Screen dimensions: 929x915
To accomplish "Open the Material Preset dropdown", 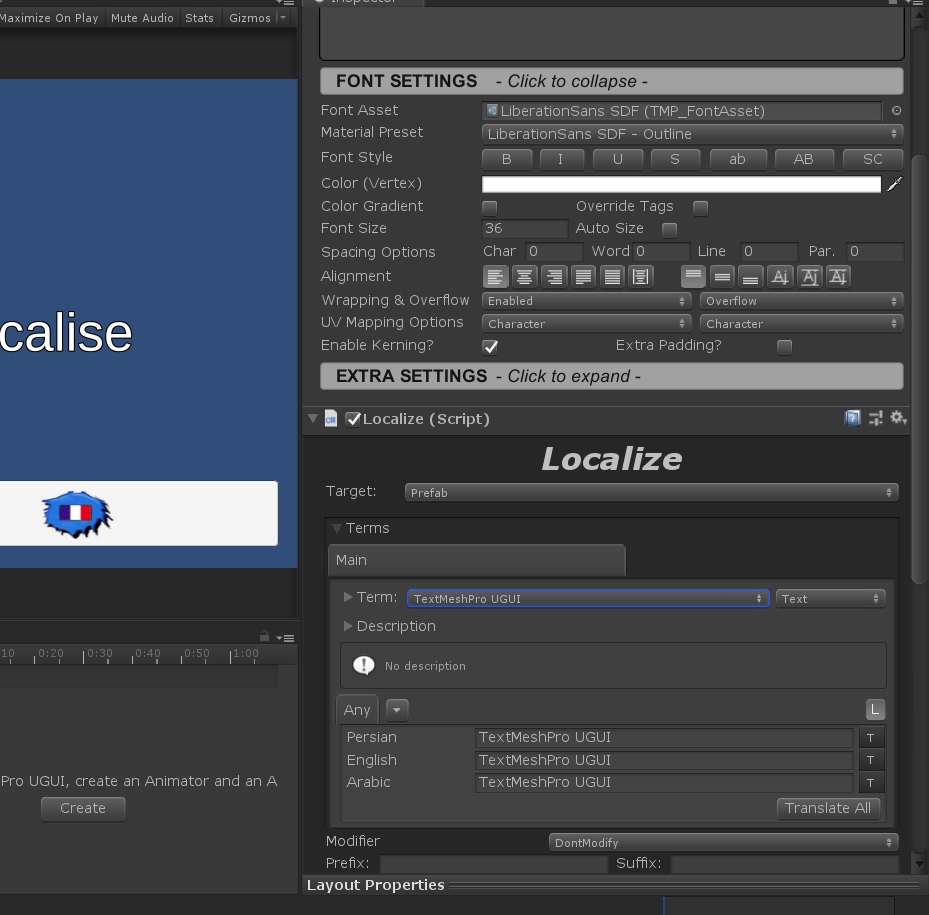I will pyautogui.click(x=692, y=134).
